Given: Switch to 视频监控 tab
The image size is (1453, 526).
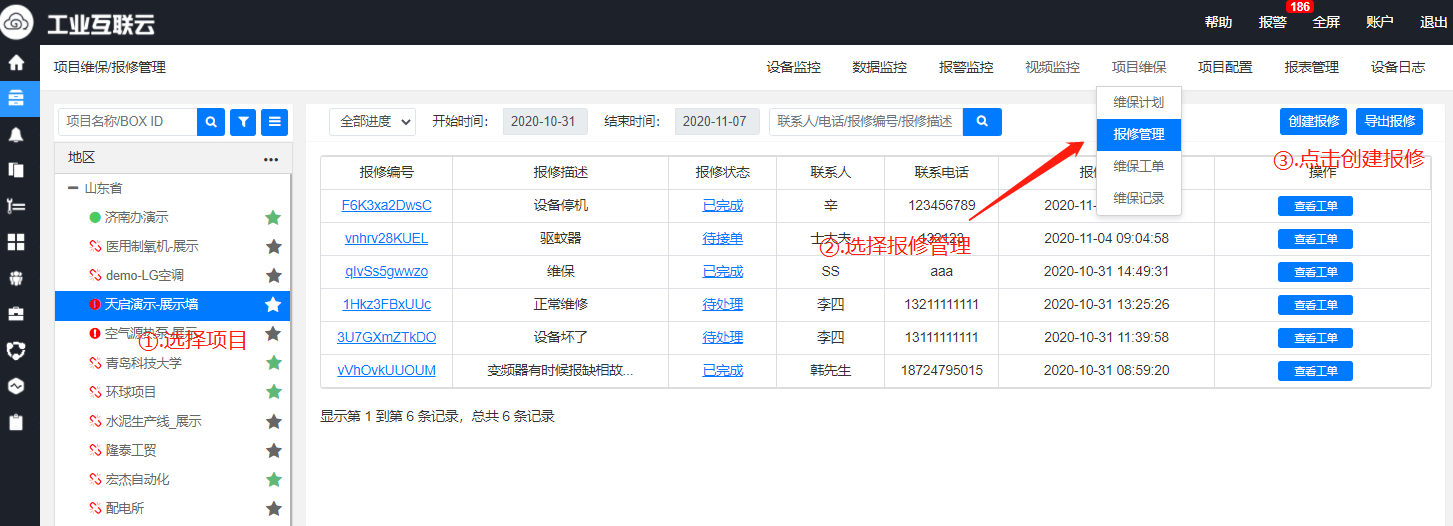Looking at the screenshot, I should tap(1053, 67).
